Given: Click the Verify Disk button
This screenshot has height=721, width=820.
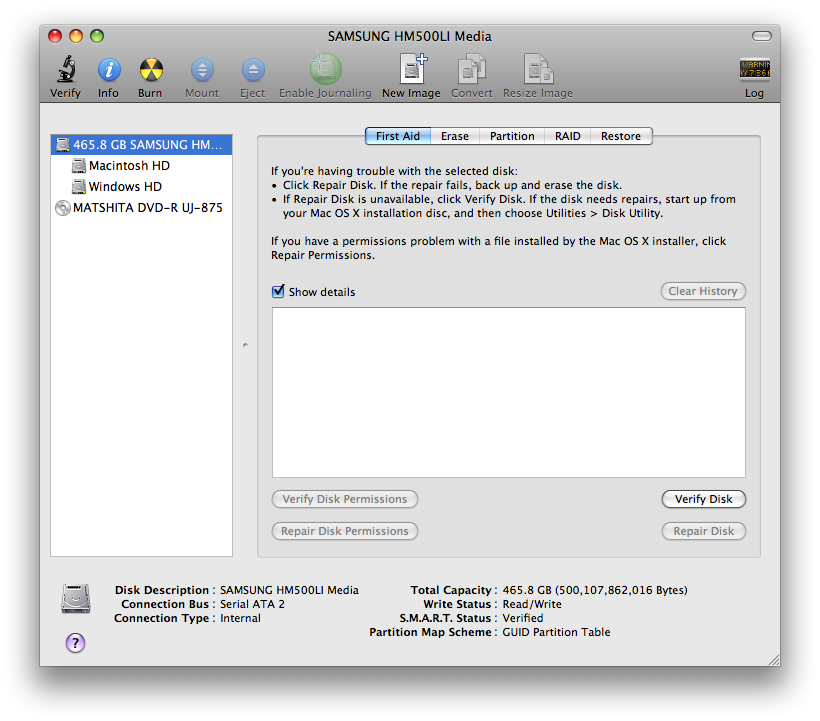Looking at the screenshot, I should pyautogui.click(x=703, y=499).
